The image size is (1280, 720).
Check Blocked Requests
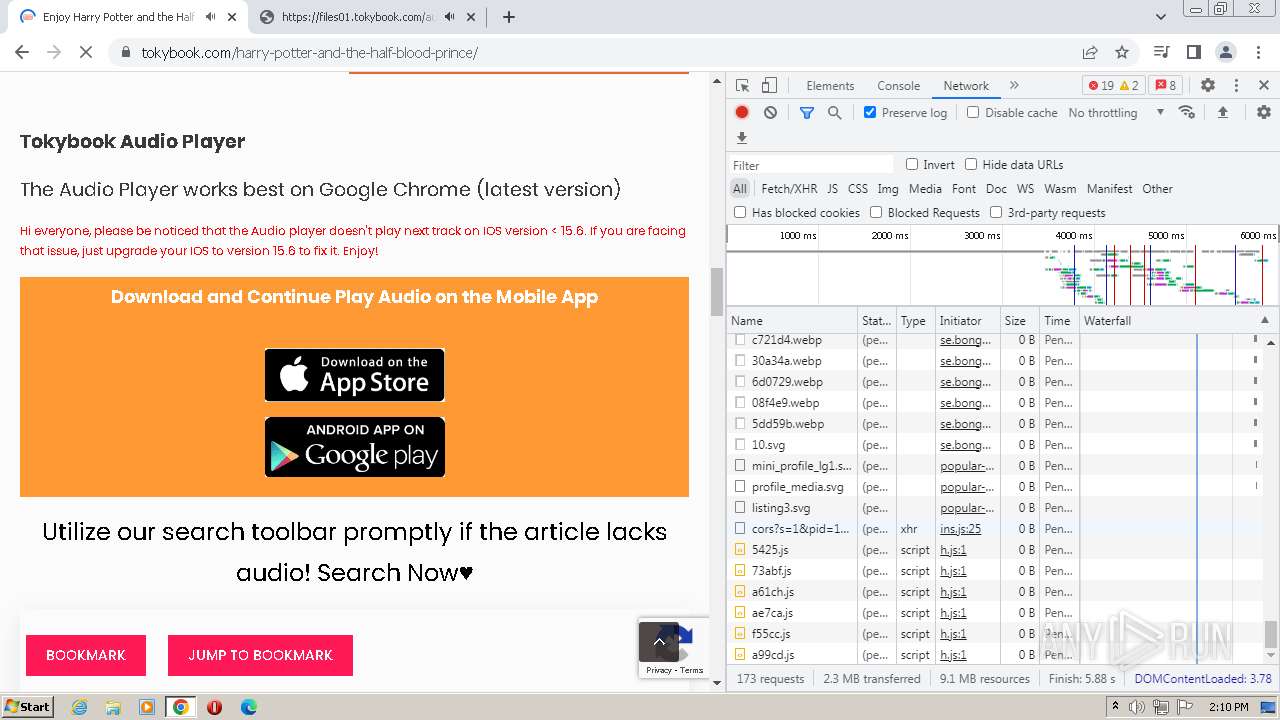pyautogui.click(x=876, y=212)
